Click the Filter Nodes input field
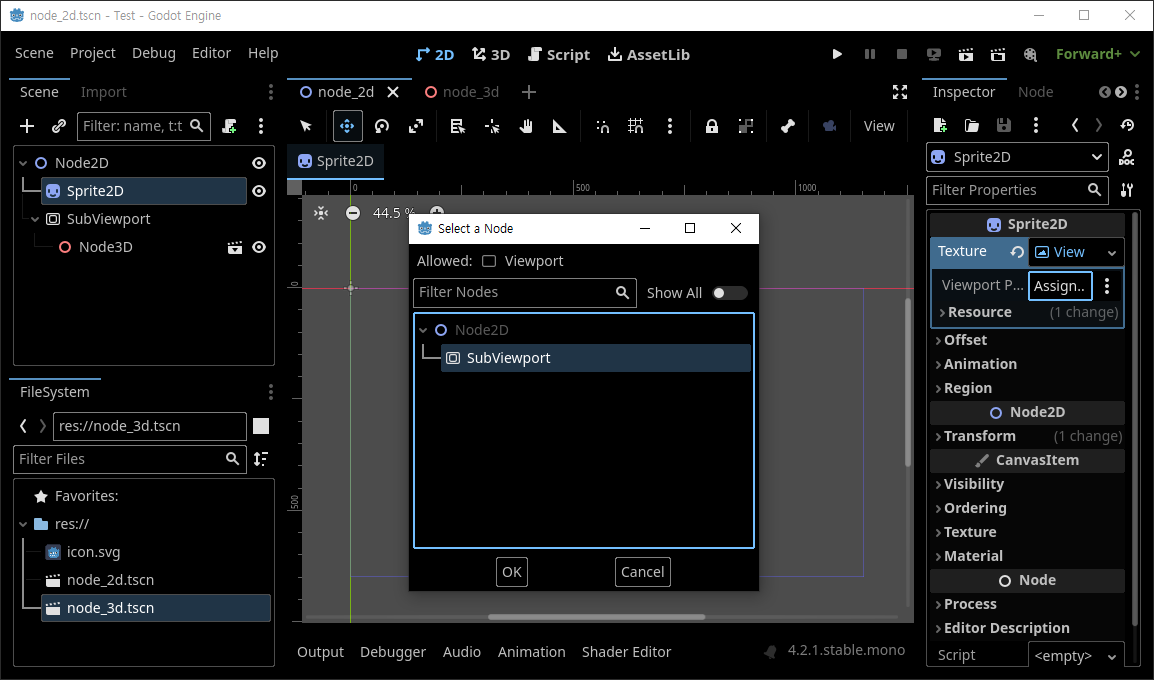This screenshot has height=680, width=1154. [525, 293]
